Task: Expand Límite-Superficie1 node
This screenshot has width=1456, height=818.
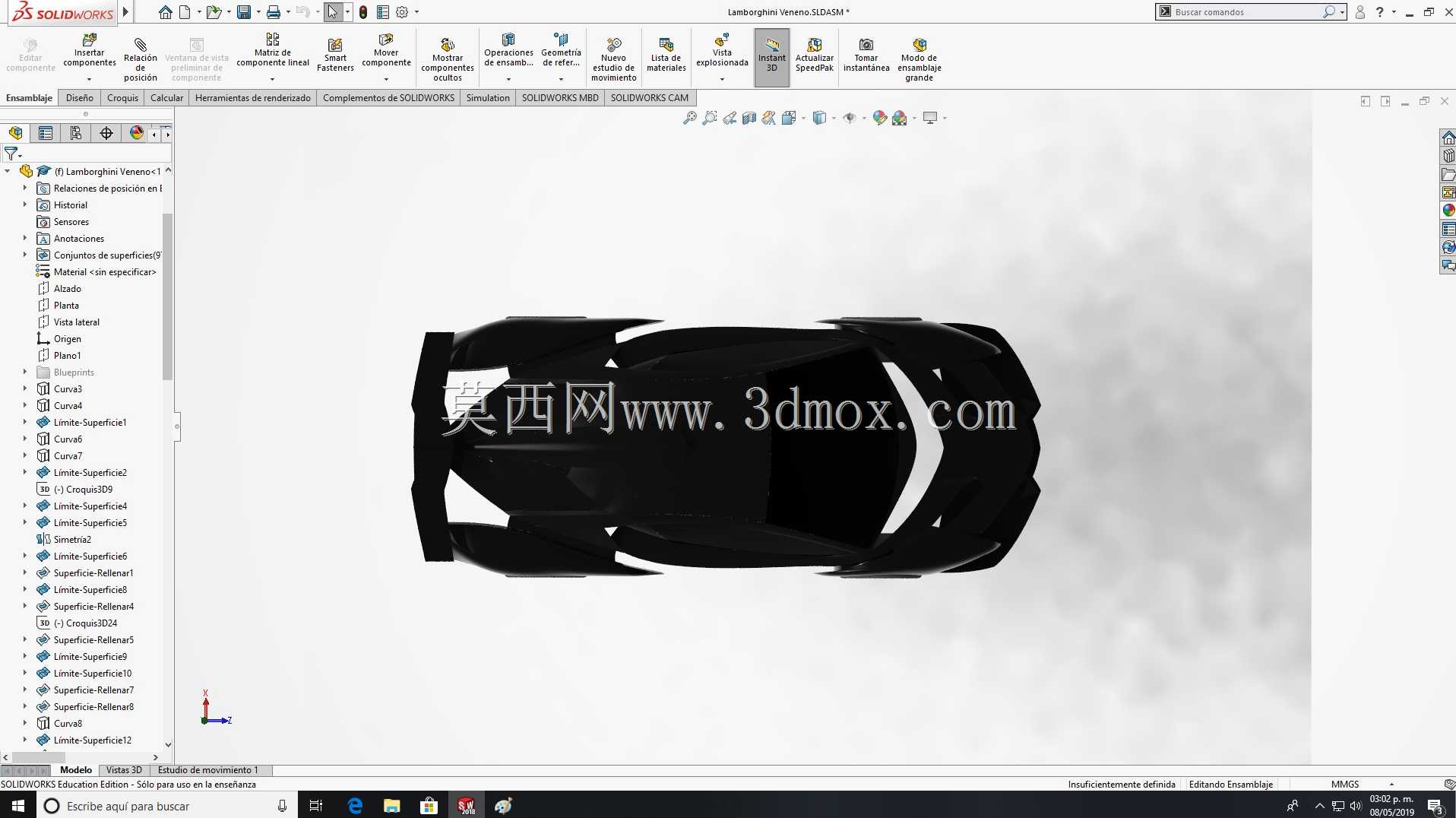Action: tap(24, 422)
